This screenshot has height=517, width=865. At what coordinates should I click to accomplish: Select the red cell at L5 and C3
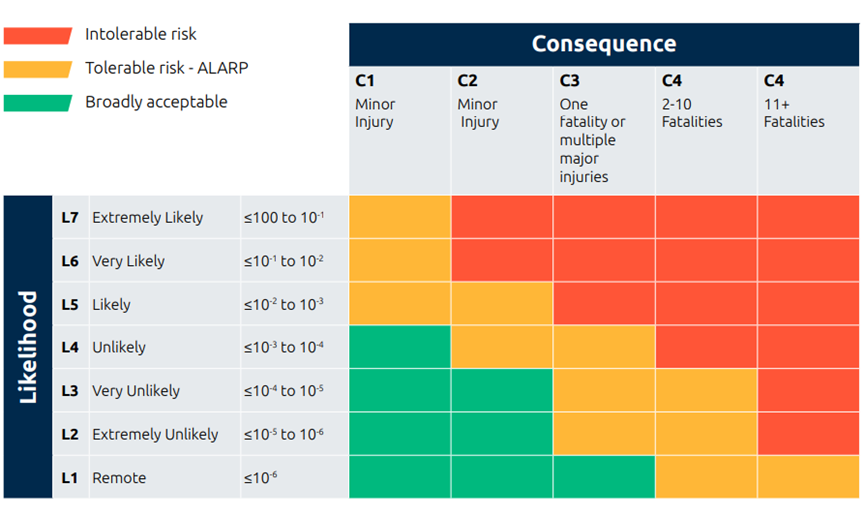pos(604,304)
